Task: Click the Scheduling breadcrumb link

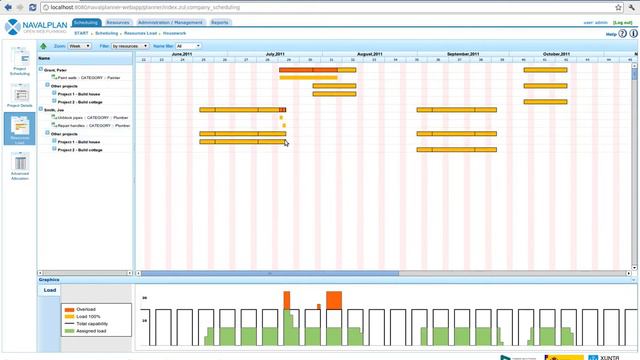Action: (107, 33)
